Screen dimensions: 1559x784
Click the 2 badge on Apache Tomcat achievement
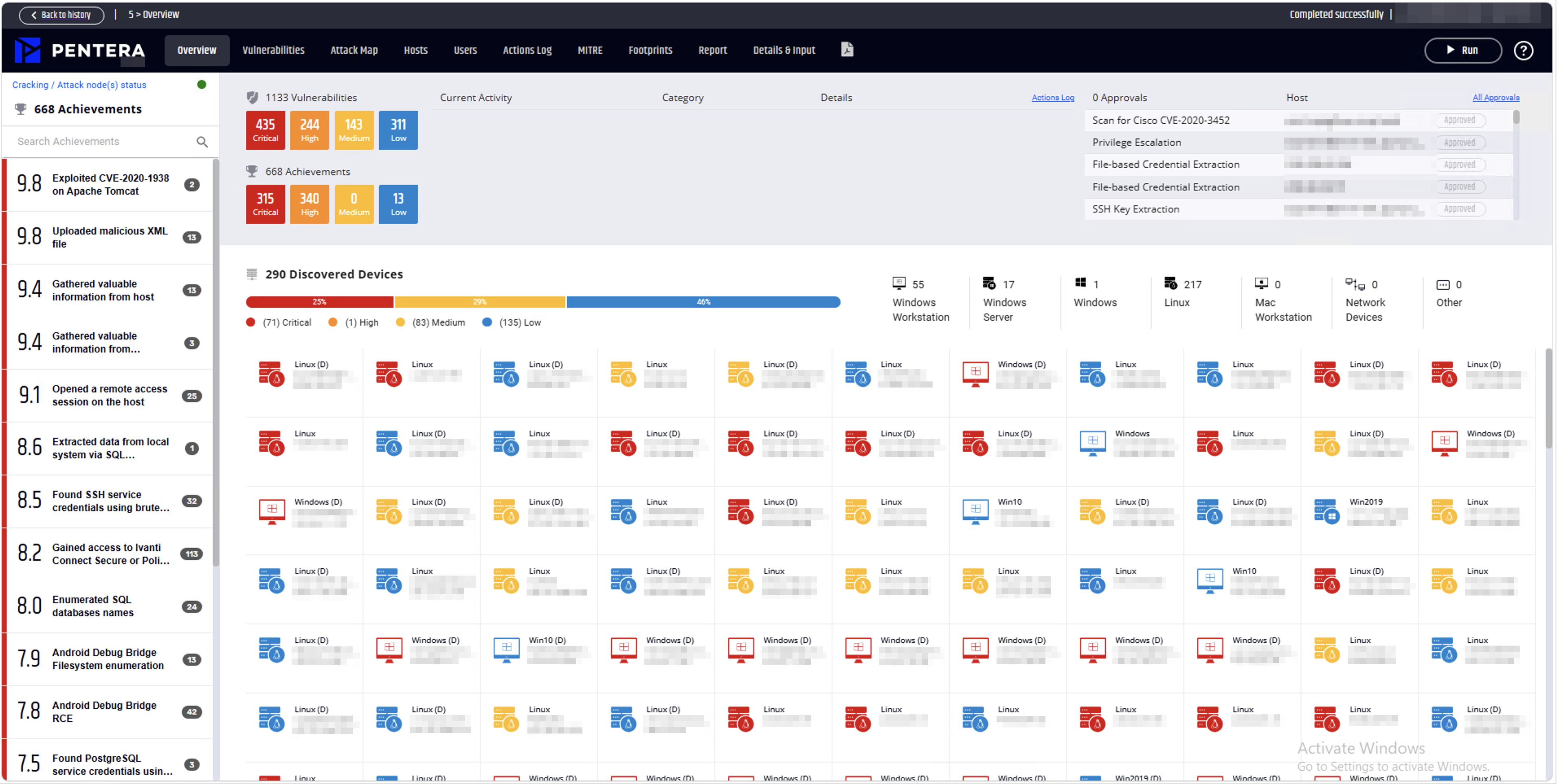(x=192, y=185)
